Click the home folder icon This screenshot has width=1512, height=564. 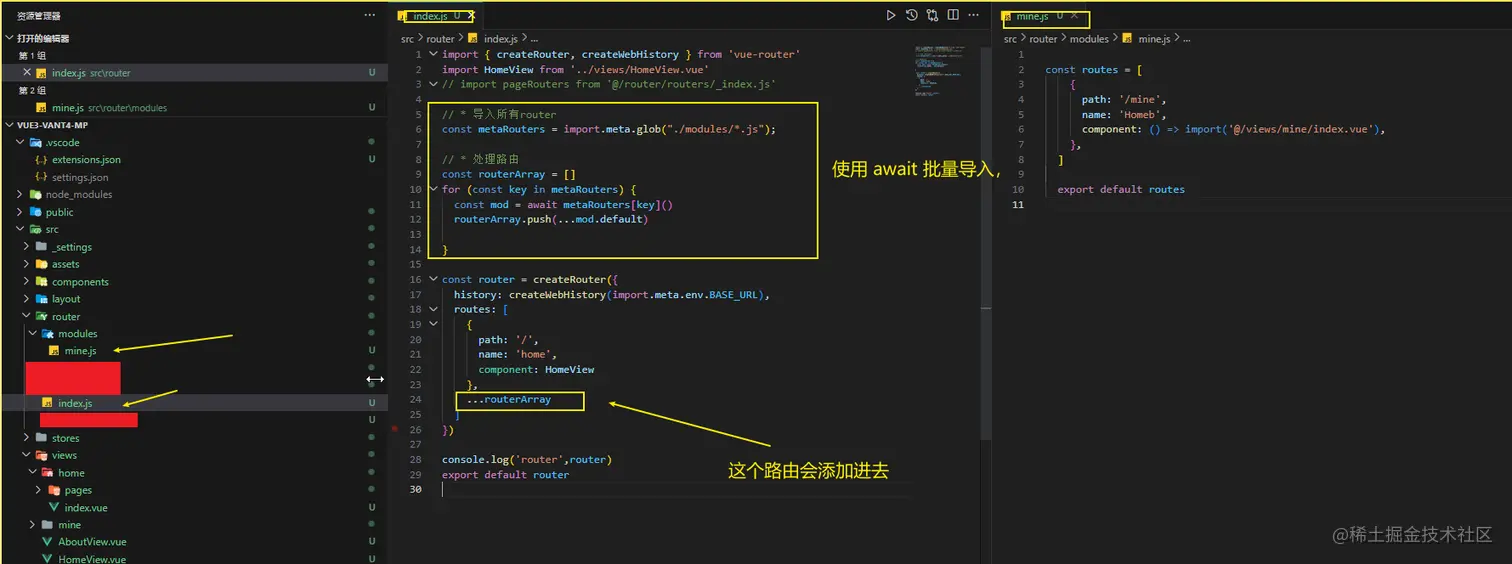48,473
